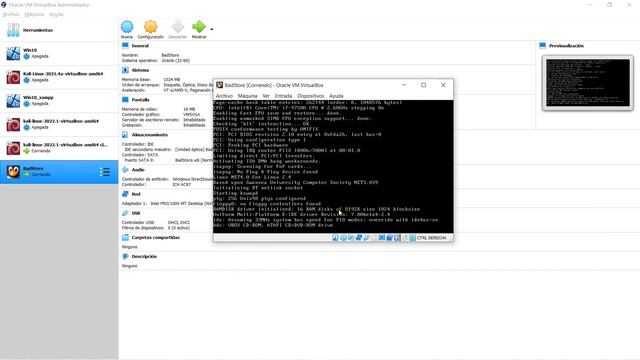
Task: Open Dispositivos menu in the BadStore VM window
Action: (310, 96)
